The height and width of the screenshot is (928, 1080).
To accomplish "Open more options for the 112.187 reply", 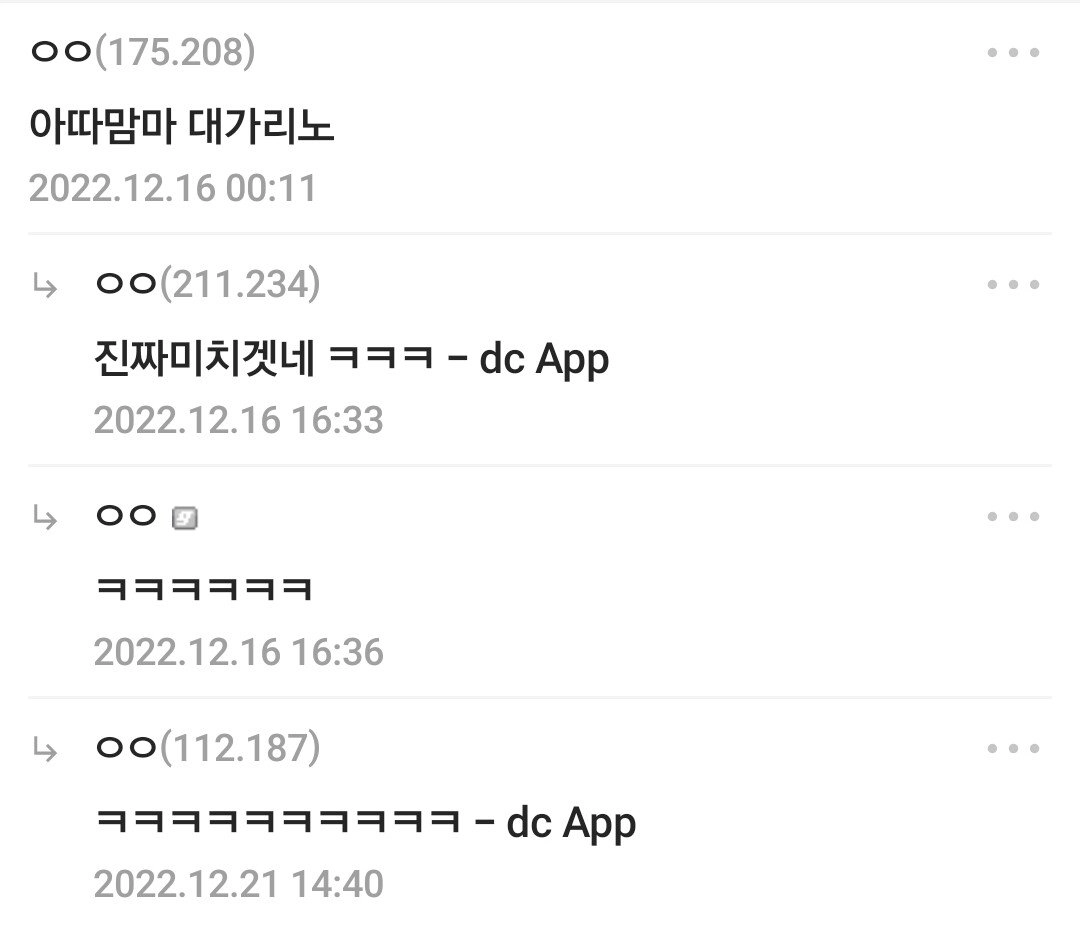I will (1013, 749).
